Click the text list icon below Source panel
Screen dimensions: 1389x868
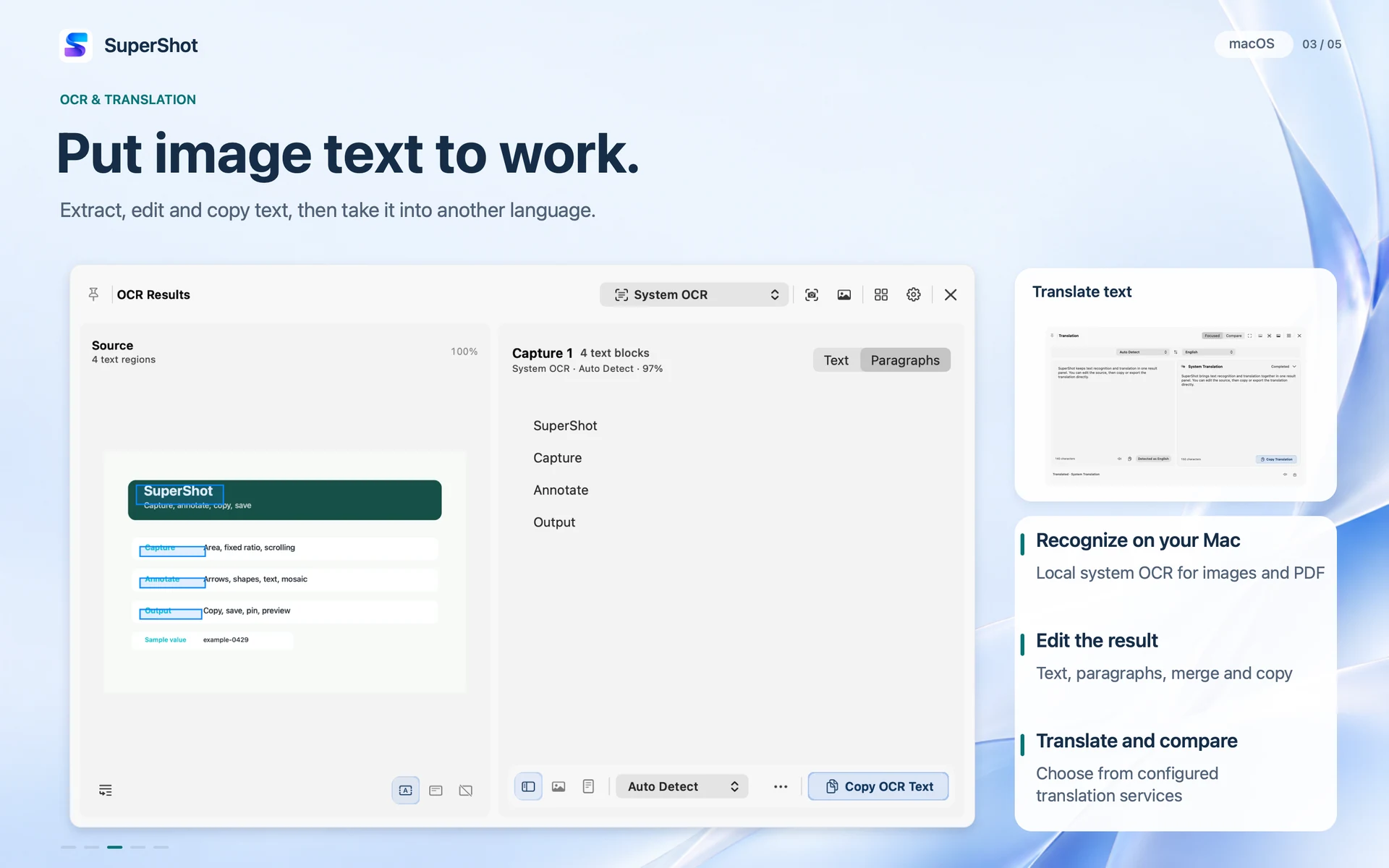point(106,790)
